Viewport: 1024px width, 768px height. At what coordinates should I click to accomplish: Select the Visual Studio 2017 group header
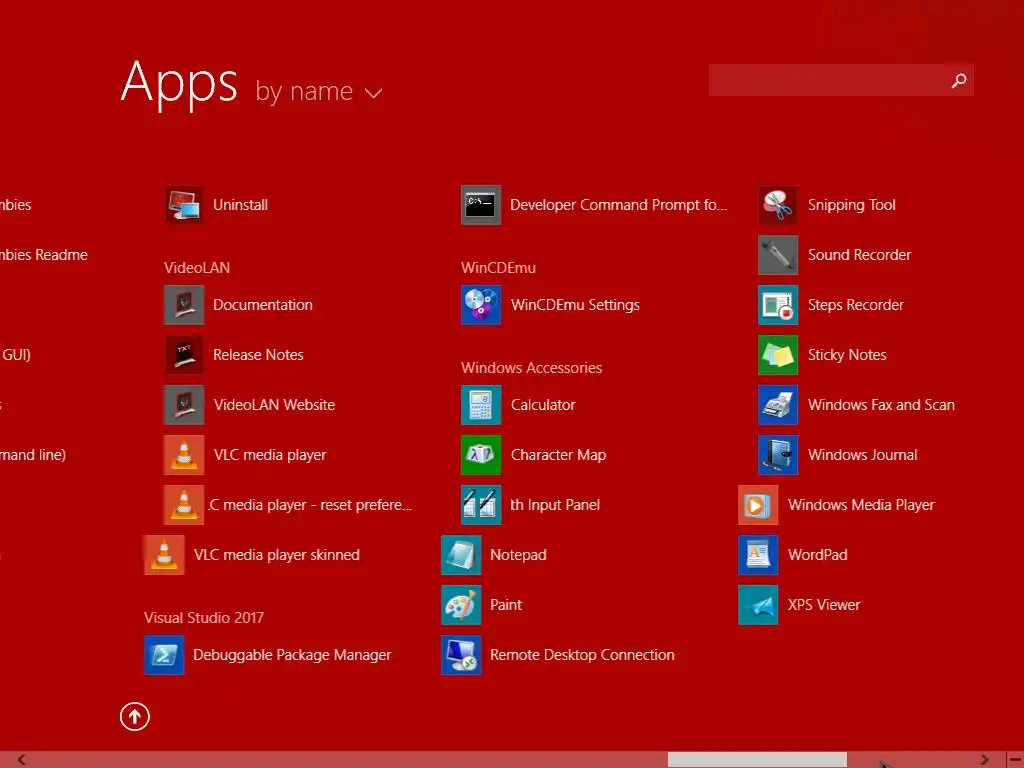click(204, 618)
